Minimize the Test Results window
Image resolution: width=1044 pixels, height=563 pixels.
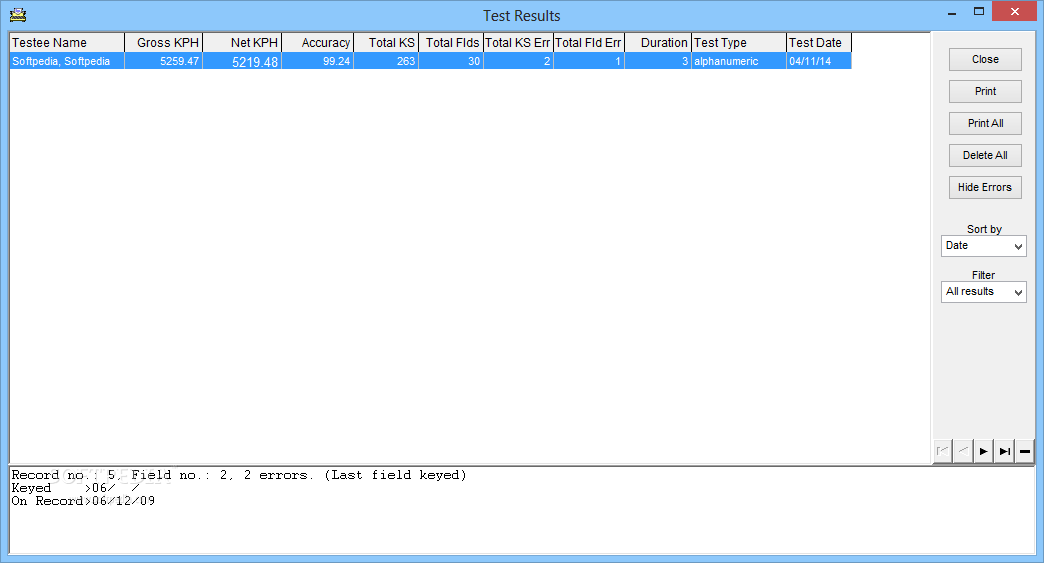click(952, 12)
